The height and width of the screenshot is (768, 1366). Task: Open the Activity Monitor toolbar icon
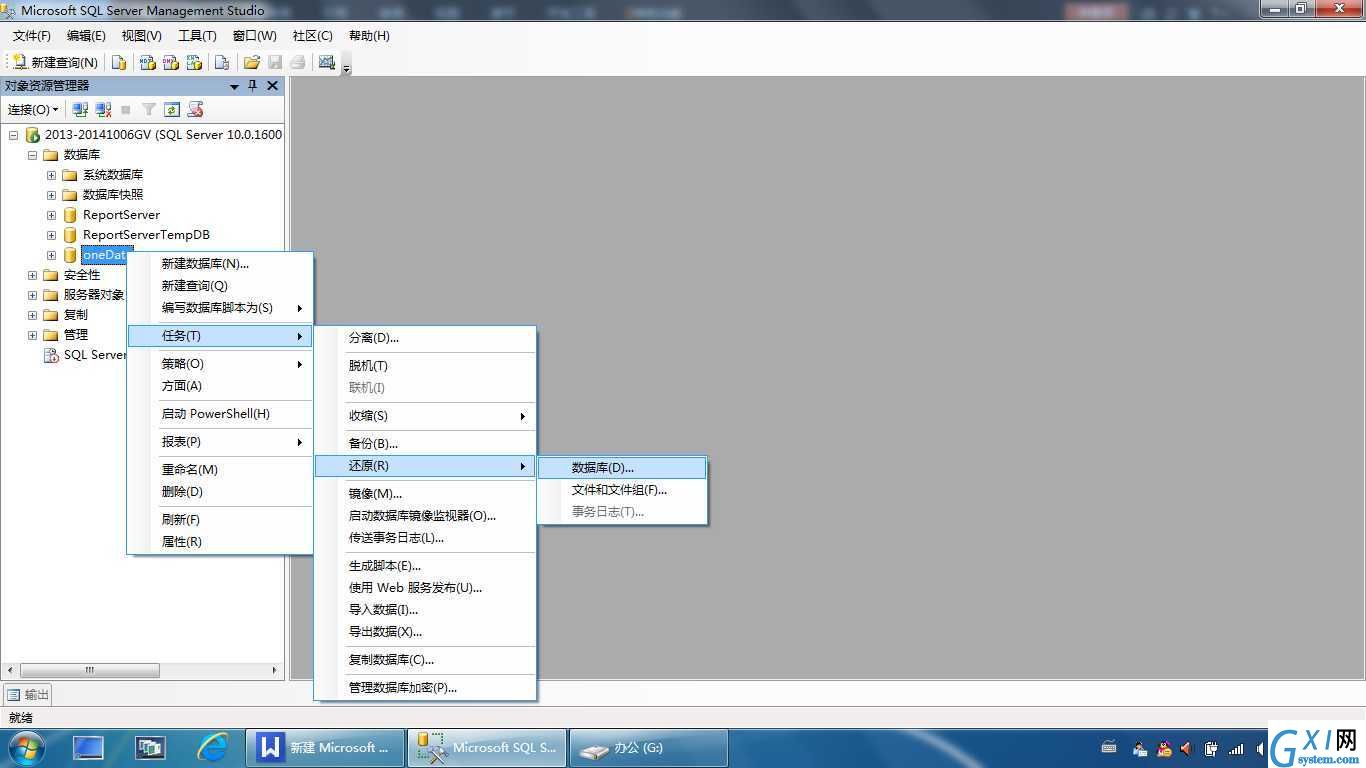326,62
